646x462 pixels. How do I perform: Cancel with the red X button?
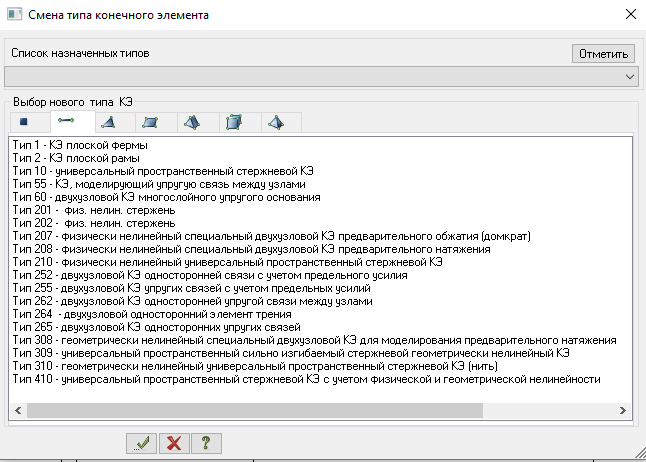coord(174,443)
